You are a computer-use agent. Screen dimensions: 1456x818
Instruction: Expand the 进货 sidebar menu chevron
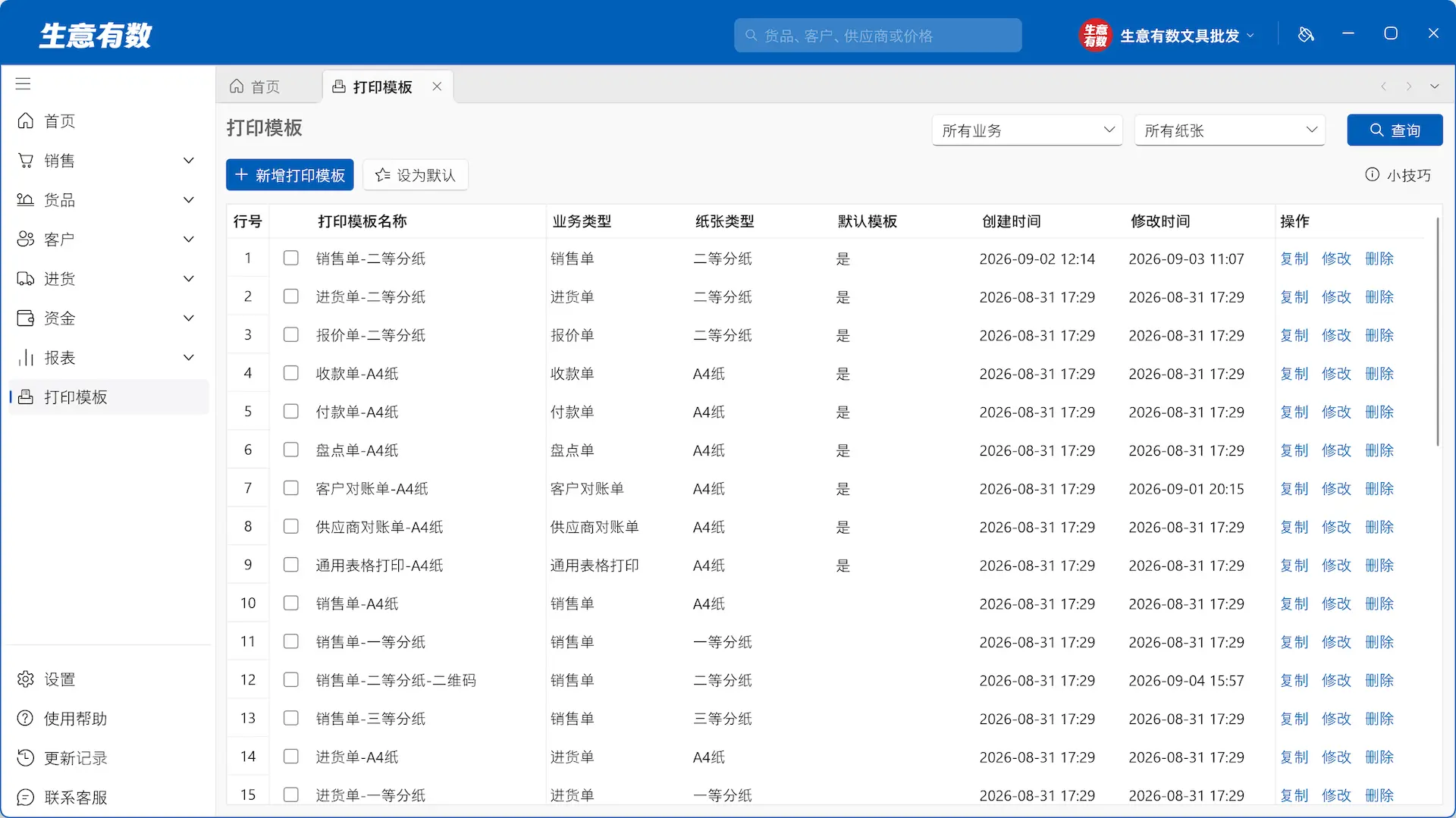pos(189,279)
